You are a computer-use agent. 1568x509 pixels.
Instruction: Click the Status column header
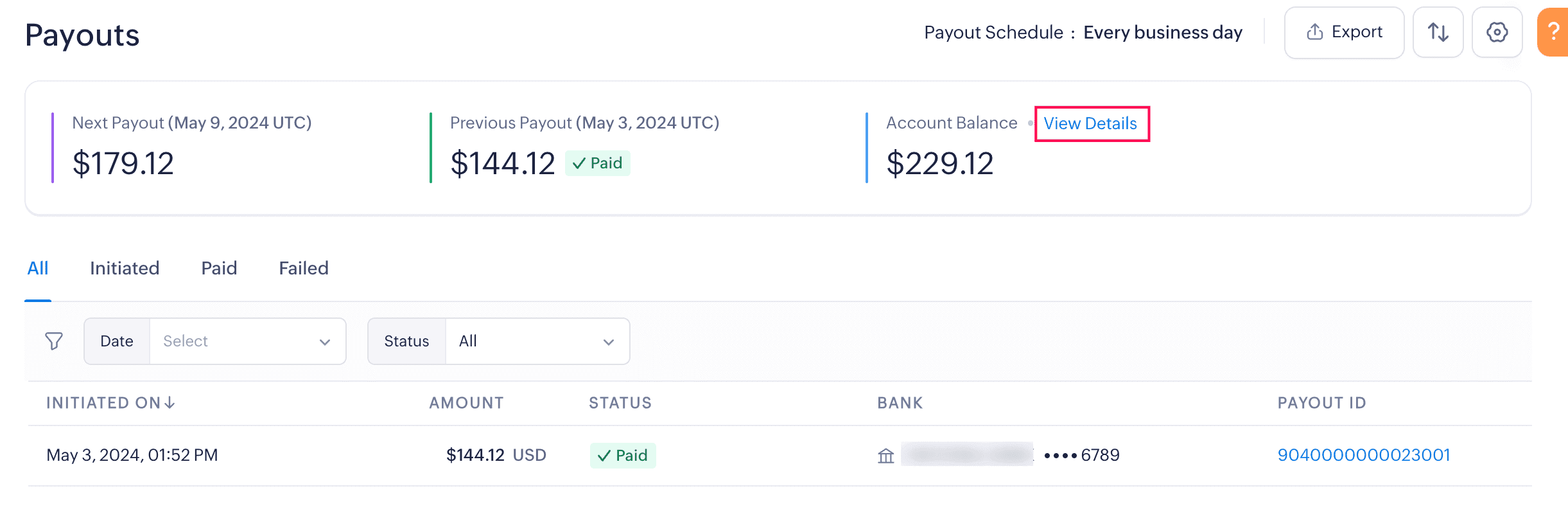click(x=620, y=403)
